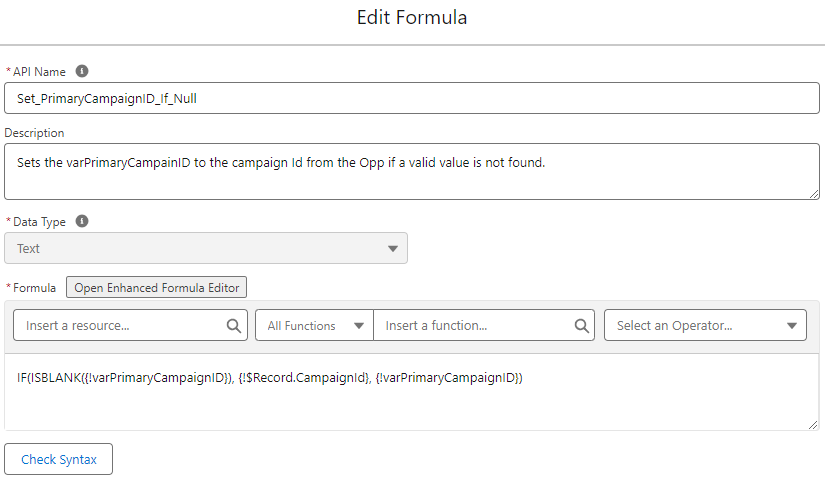Click the Description field label
The width and height of the screenshot is (825, 483).
(x=34, y=133)
